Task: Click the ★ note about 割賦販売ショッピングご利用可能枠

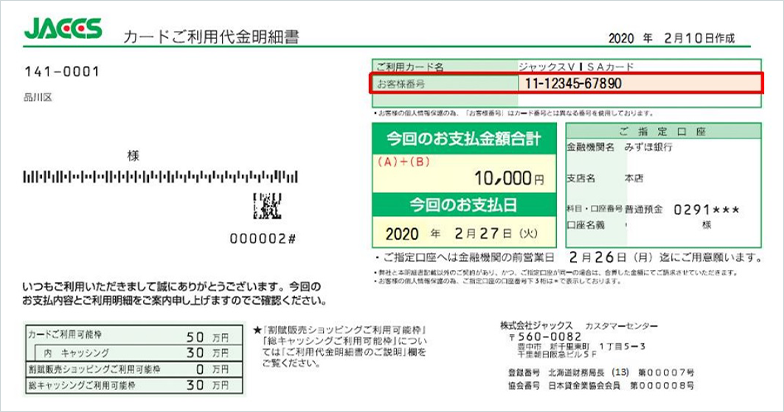Action: coord(340,346)
